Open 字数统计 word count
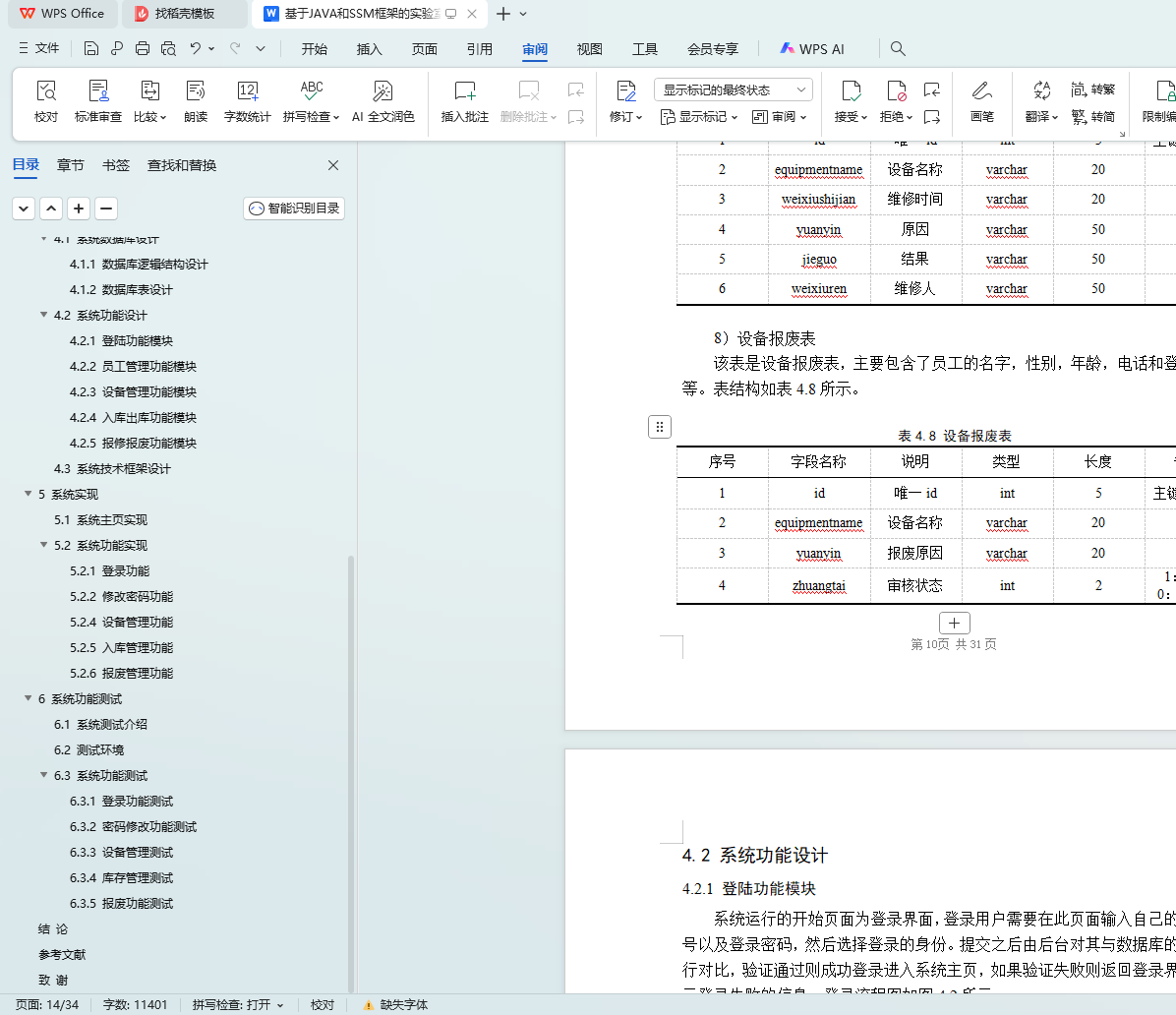This screenshot has height=1015, width=1176. pos(247,101)
